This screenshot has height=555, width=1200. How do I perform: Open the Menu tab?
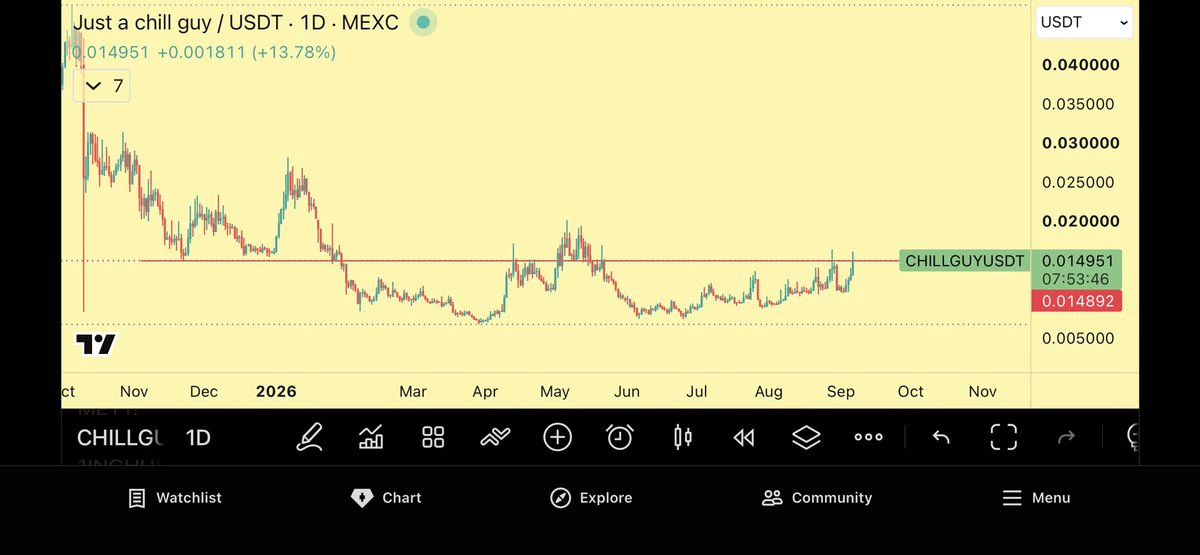coord(1036,498)
